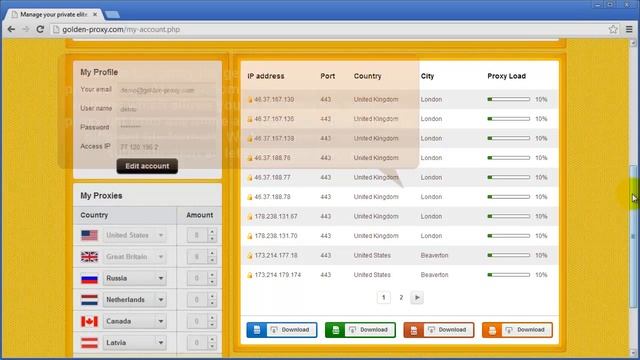The height and width of the screenshot is (360, 640).
Task: Click the amount stepper for Canada
Action: [x=212, y=321]
